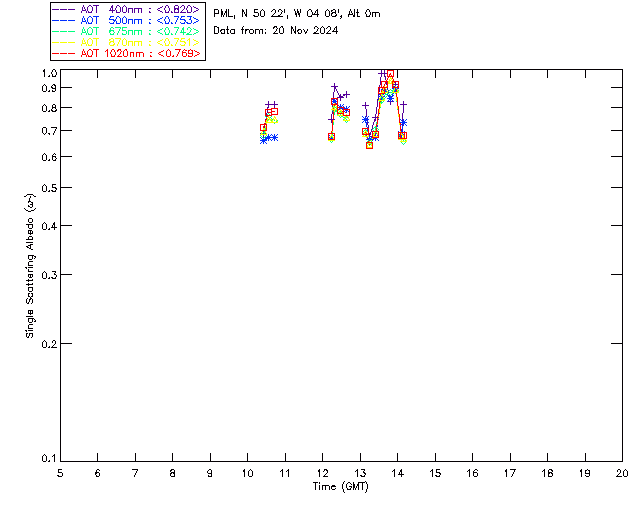This screenshot has height=512, width=640.
Task: Click the PML station location text
Action: click(x=297, y=14)
